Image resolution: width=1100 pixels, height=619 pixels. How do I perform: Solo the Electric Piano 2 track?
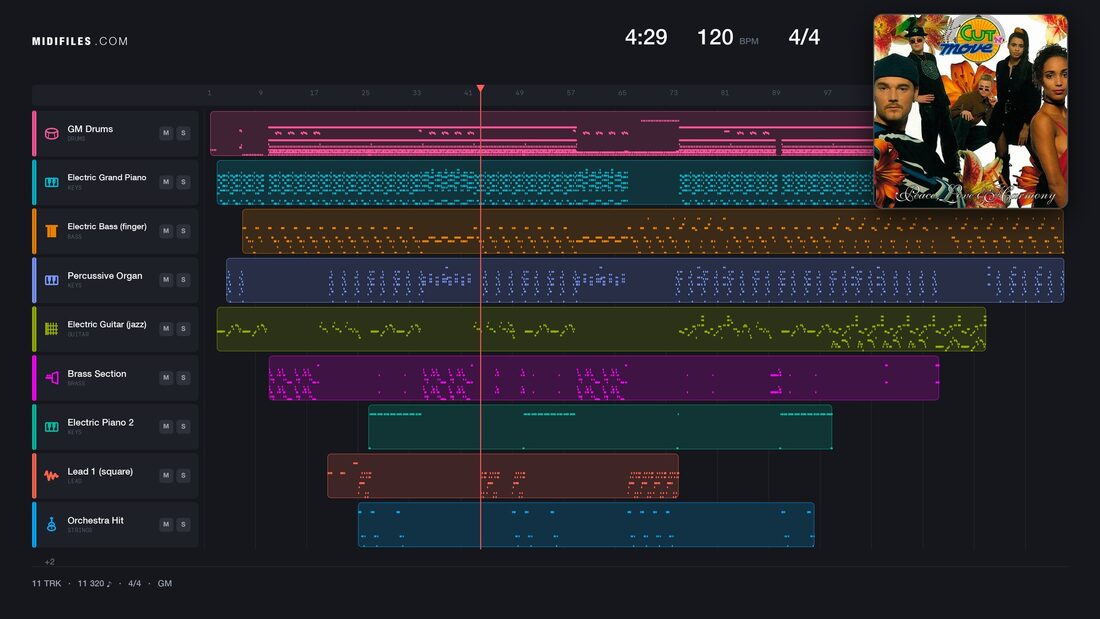click(x=183, y=426)
